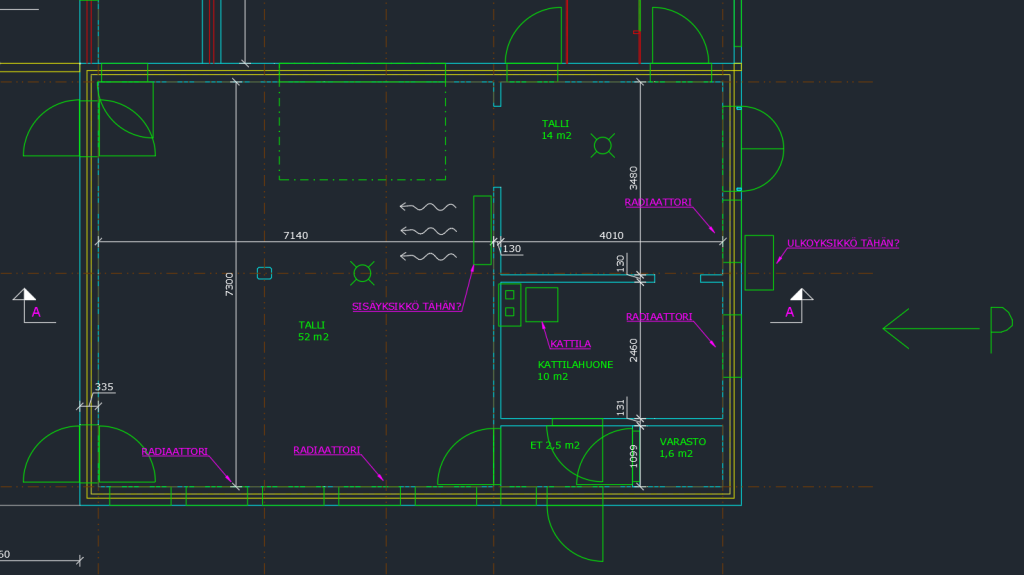Select the KATTILA label text
This screenshot has height=575, width=1024.
pos(570,344)
